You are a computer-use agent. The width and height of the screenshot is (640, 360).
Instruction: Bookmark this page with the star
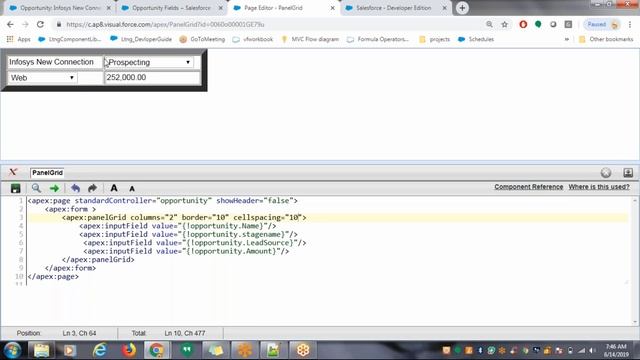pyautogui.click(x=504, y=24)
